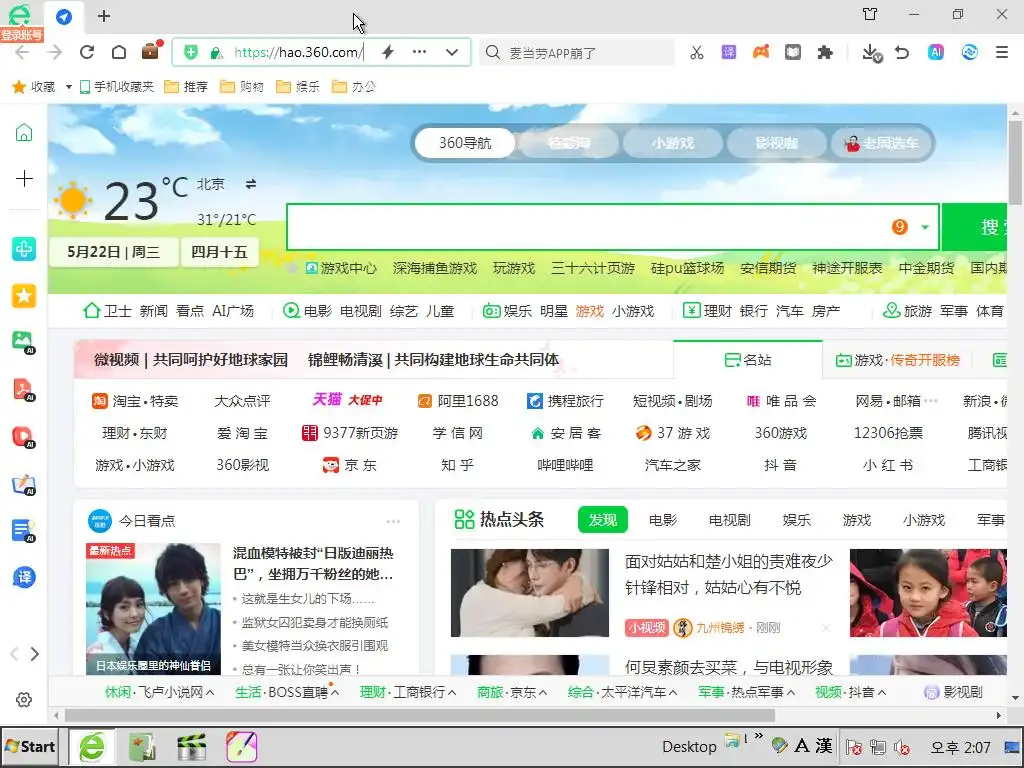Click the green shield security icon
The image size is (1024, 768).
(x=191, y=52)
